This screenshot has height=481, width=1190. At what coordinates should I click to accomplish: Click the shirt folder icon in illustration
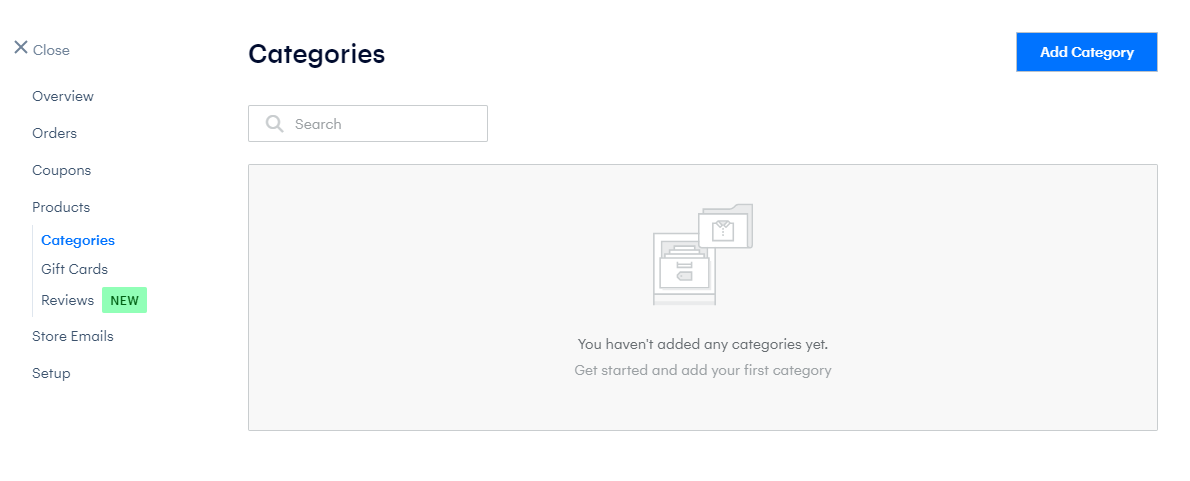(726, 226)
